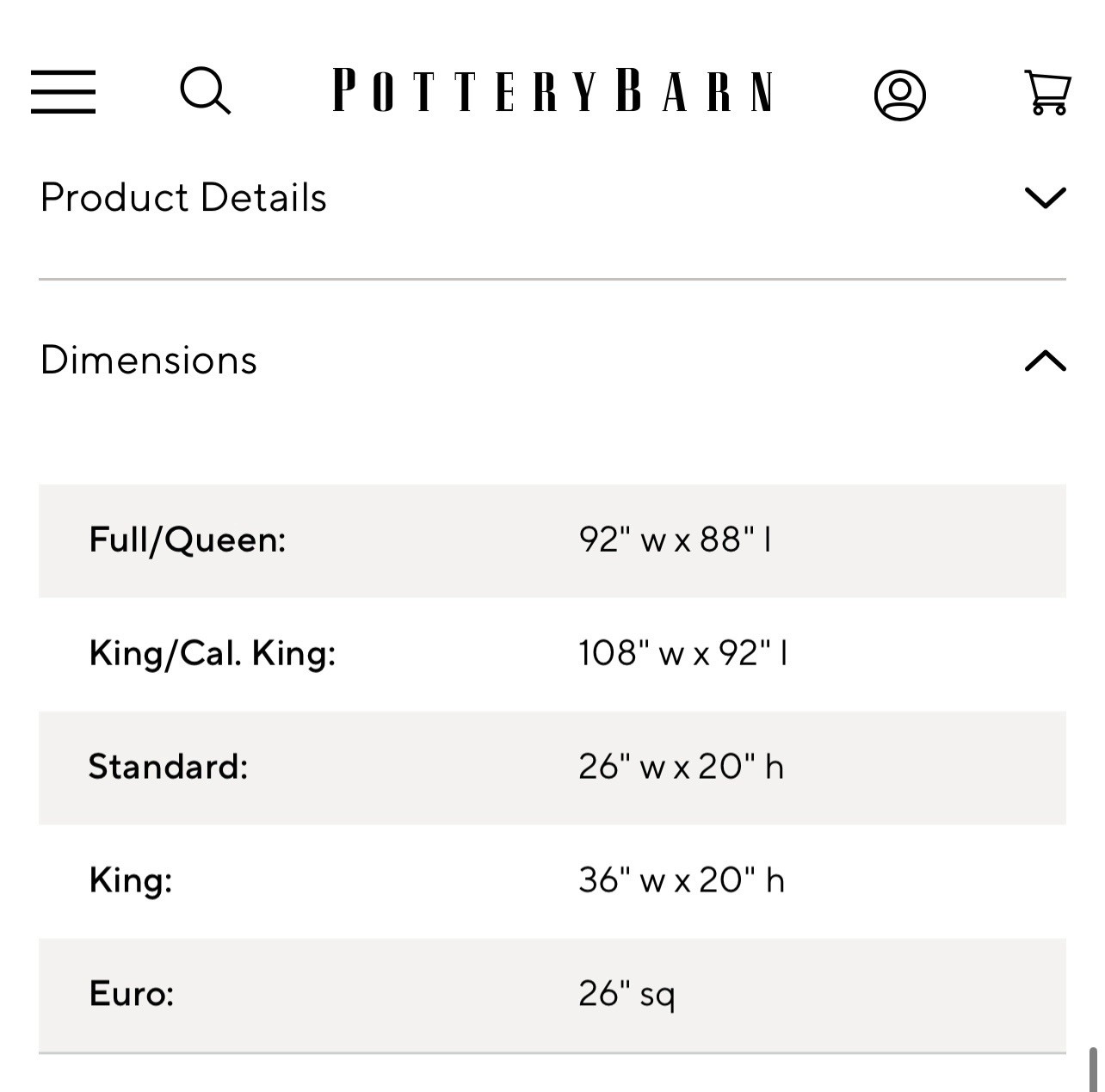The width and height of the screenshot is (1105, 1092).
Task: Click the 108" w x 92" l value
Action: [x=682, y=654]
